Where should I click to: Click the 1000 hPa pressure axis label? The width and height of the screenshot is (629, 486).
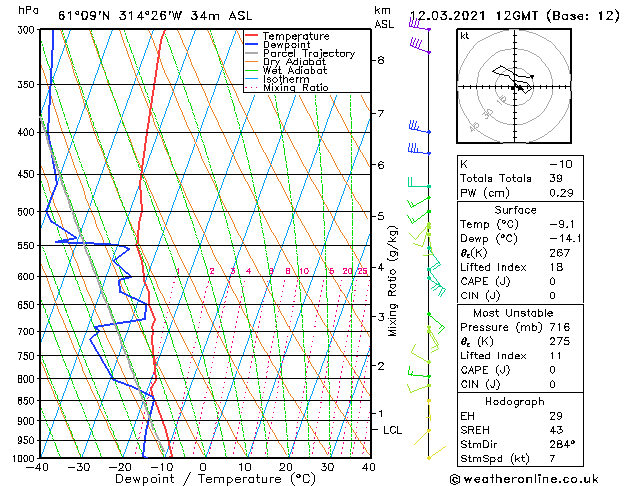(x=26, y=458)
